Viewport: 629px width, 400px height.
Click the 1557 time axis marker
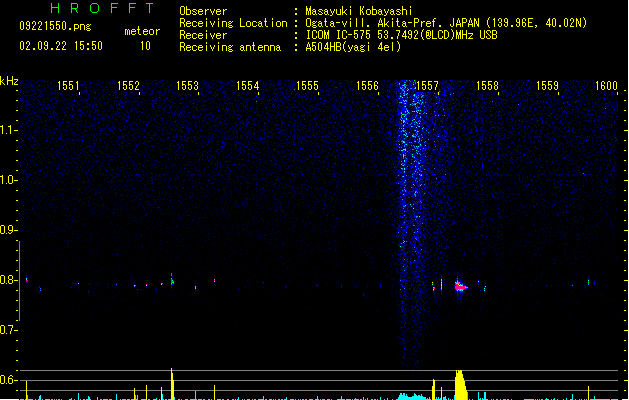(427, 86)
